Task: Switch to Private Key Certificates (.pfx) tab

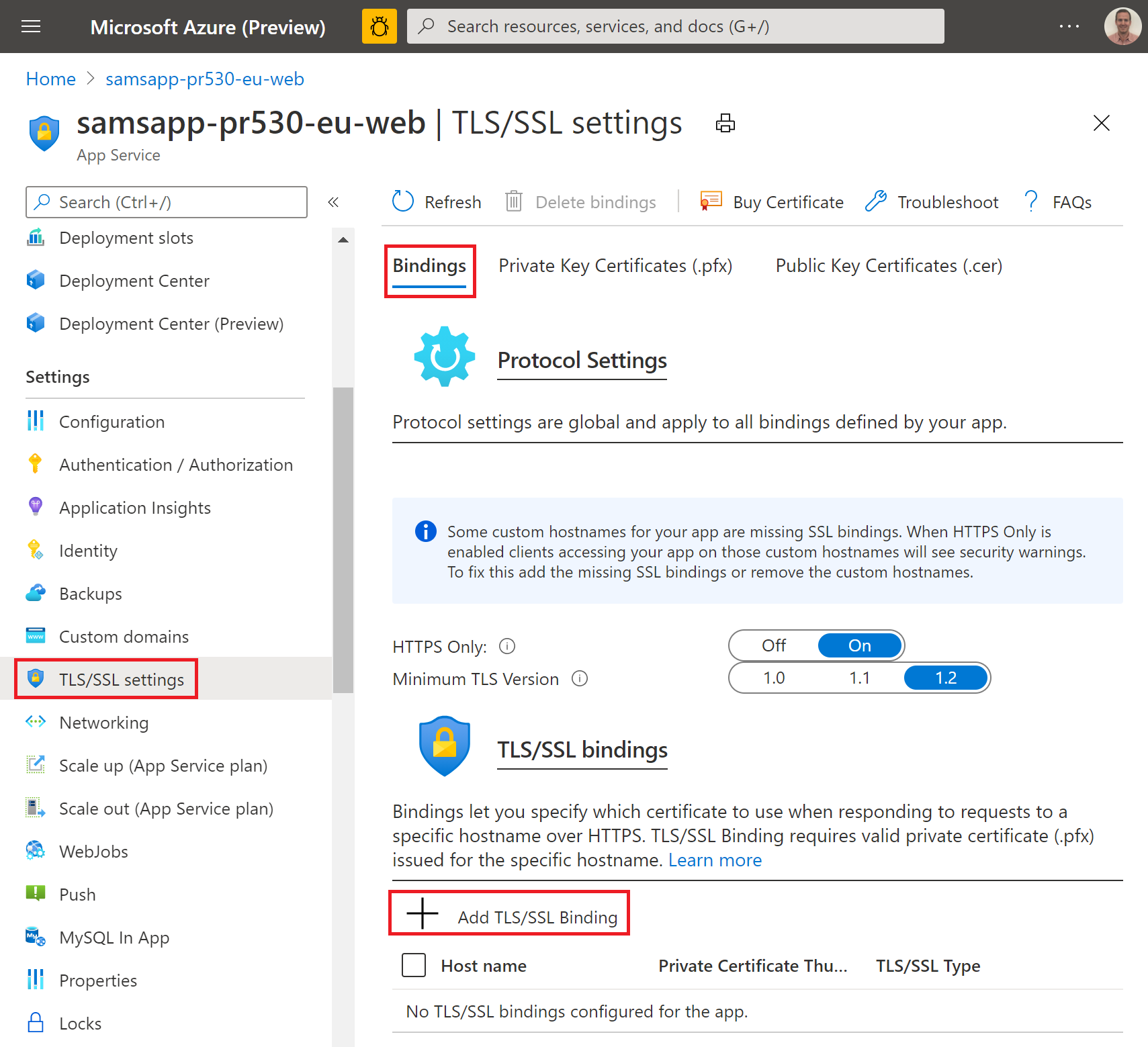Action: pyautogui.click(x=615, y=266)
